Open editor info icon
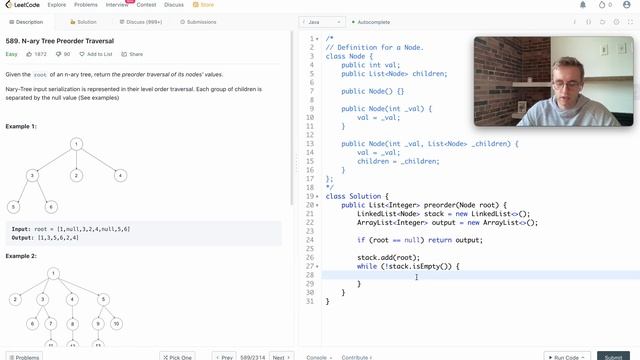Viewport: 640px width, 360px height. pyautogui.click(x=575, y=22)
